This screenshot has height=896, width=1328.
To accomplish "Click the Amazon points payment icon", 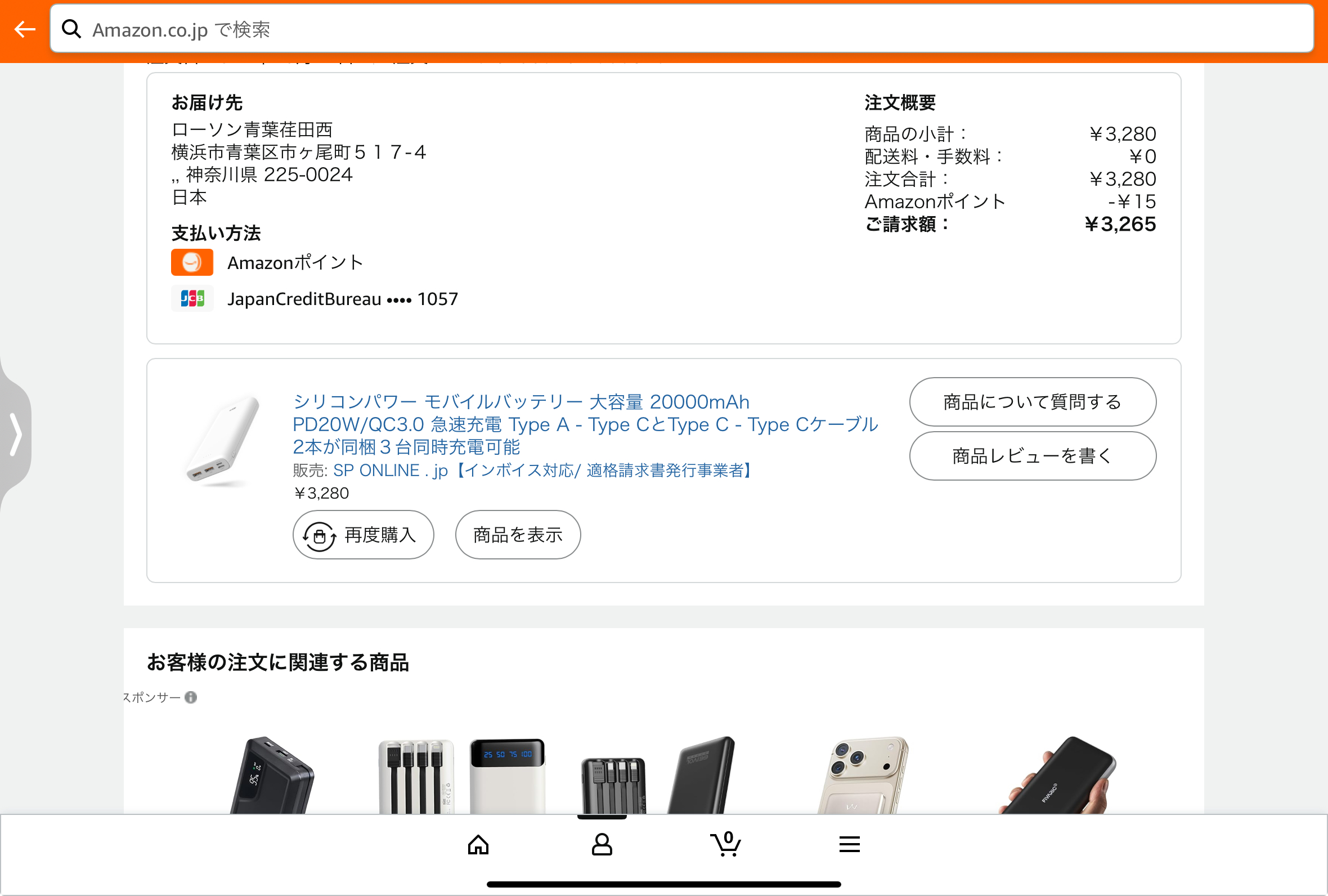I will (192, 262).
